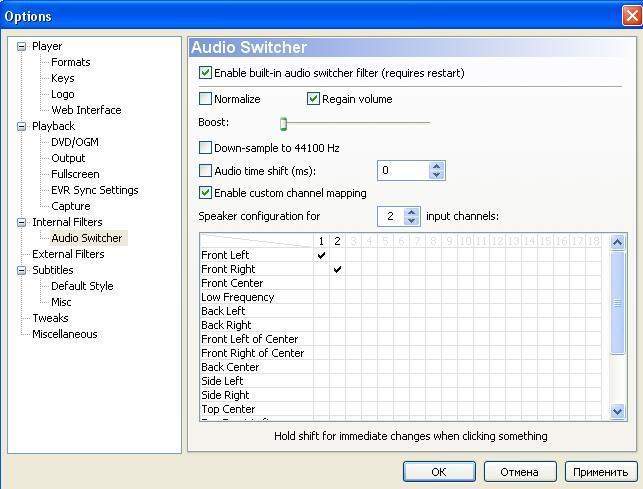Map Back Right to channel 2
The image size is (643, 489).
(x=337, y=325)
